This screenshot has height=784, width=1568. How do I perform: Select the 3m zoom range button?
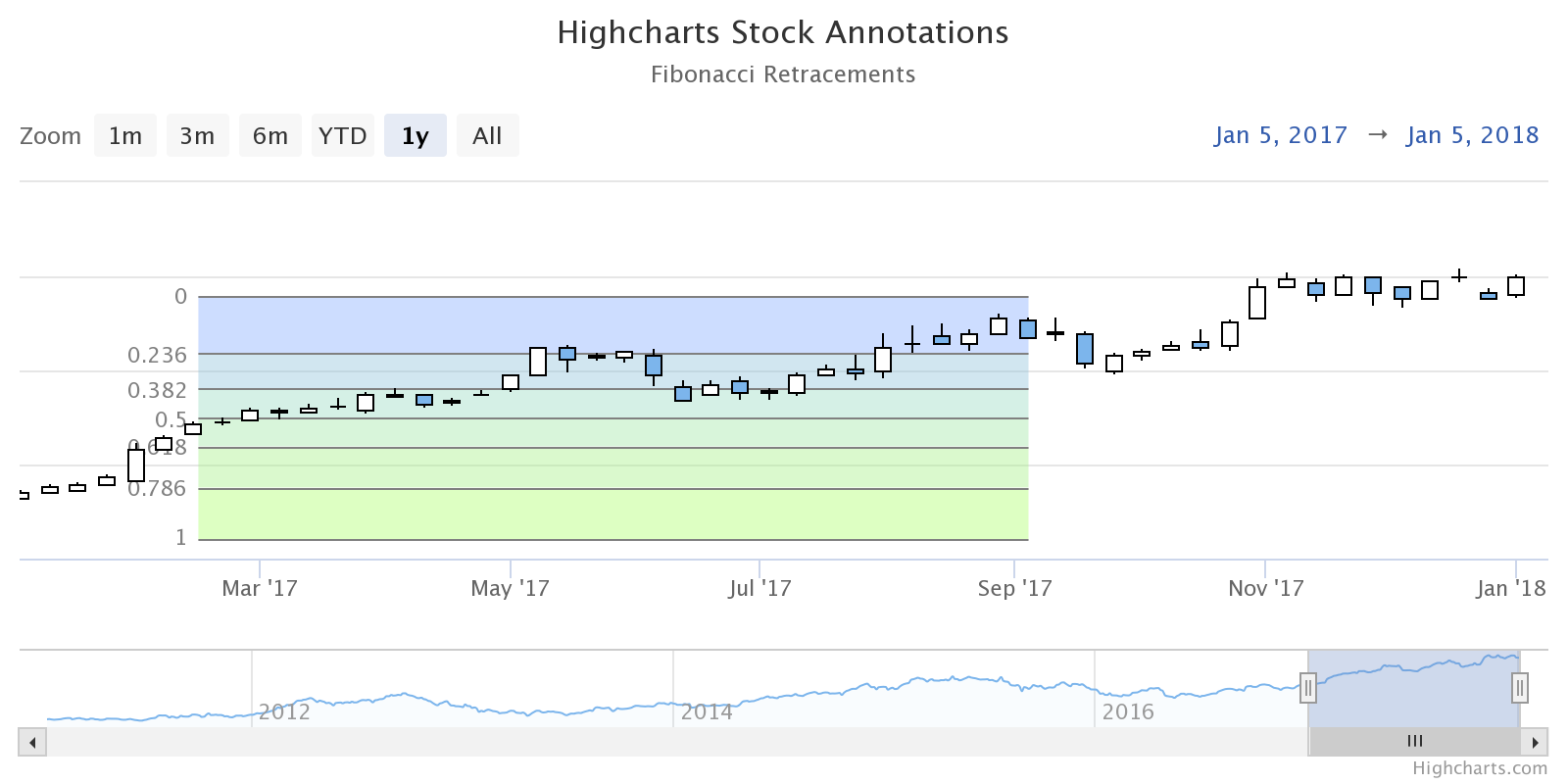197,135
